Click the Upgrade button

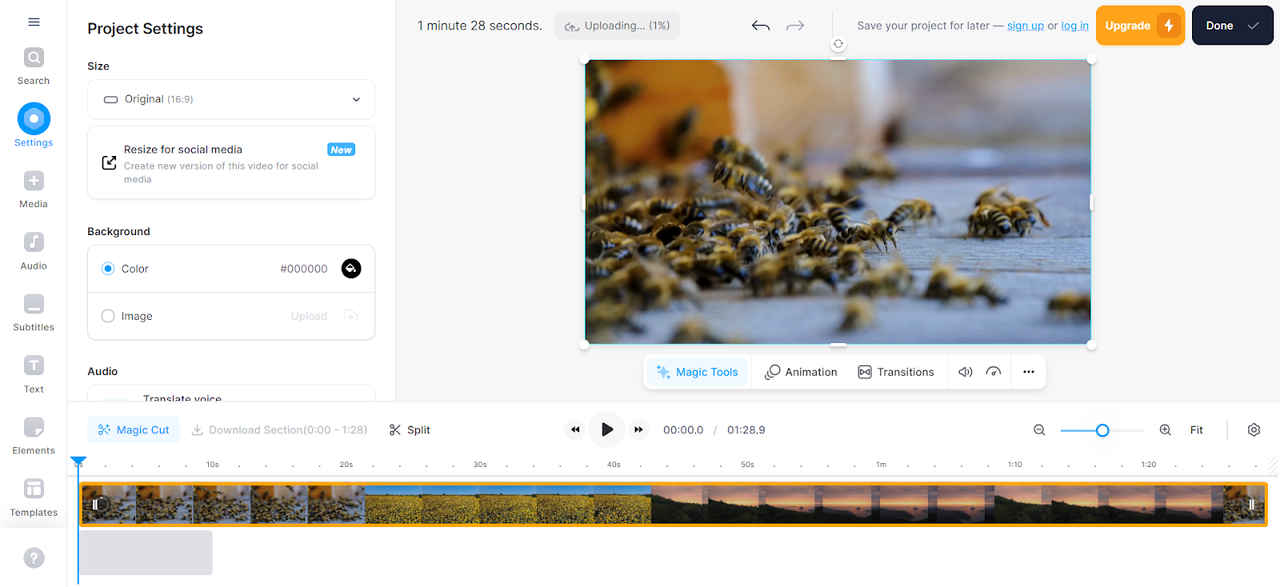pyautogui.click(x=1140, y=26)
